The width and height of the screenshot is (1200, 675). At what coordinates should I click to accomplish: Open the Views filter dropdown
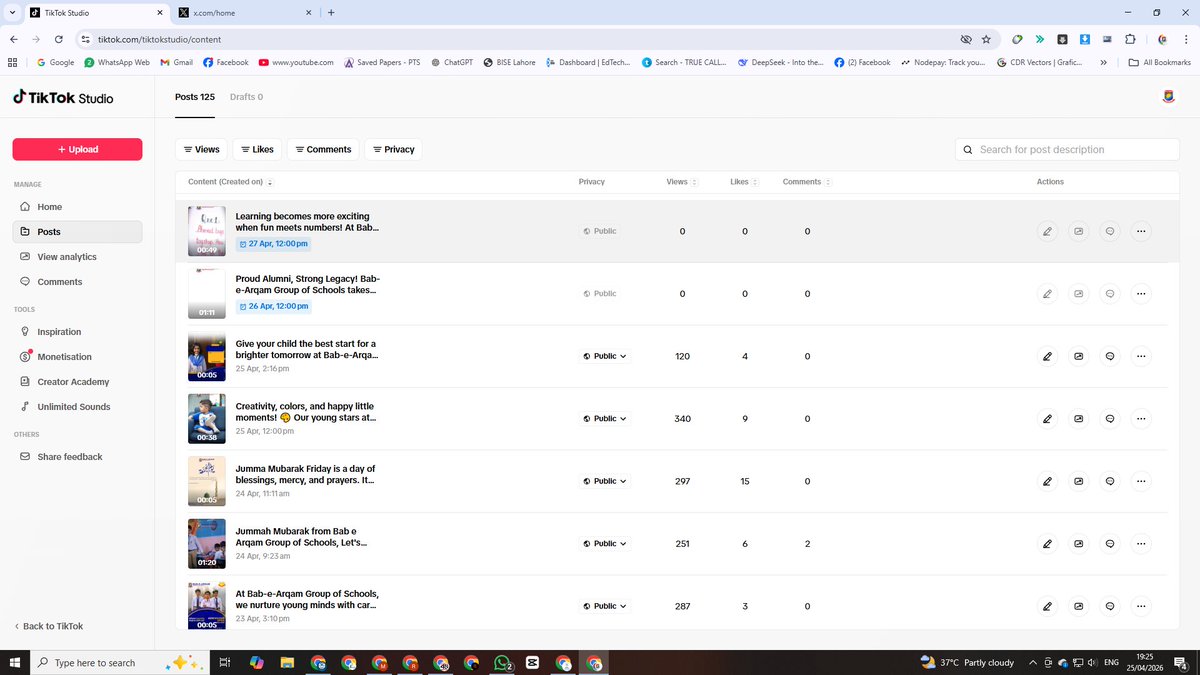(201, 149)
